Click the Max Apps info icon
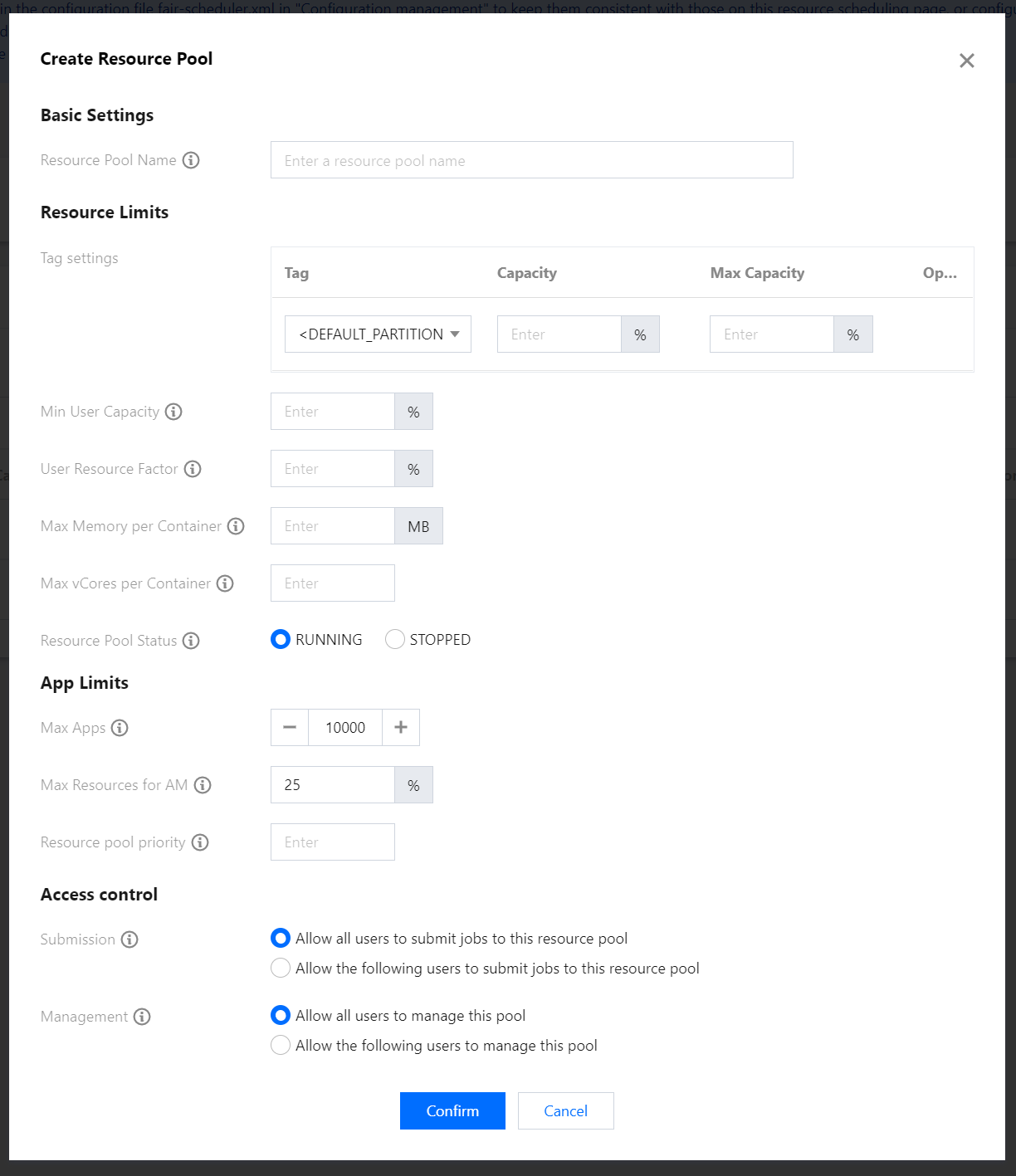This screenshot has width=1016, height=1176. (x=120, y=728)
